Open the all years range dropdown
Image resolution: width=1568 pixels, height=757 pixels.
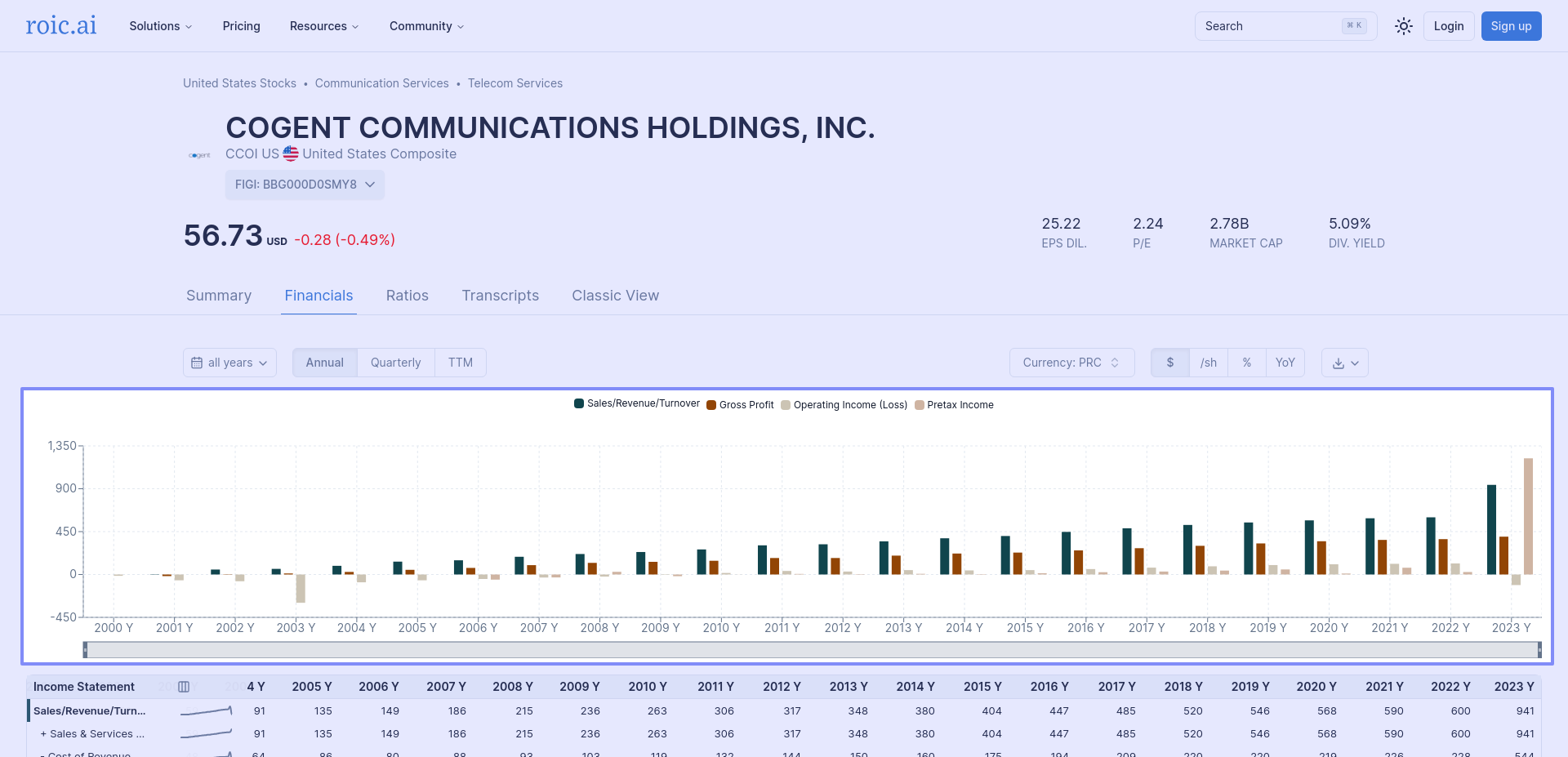(x=229, y=363)
